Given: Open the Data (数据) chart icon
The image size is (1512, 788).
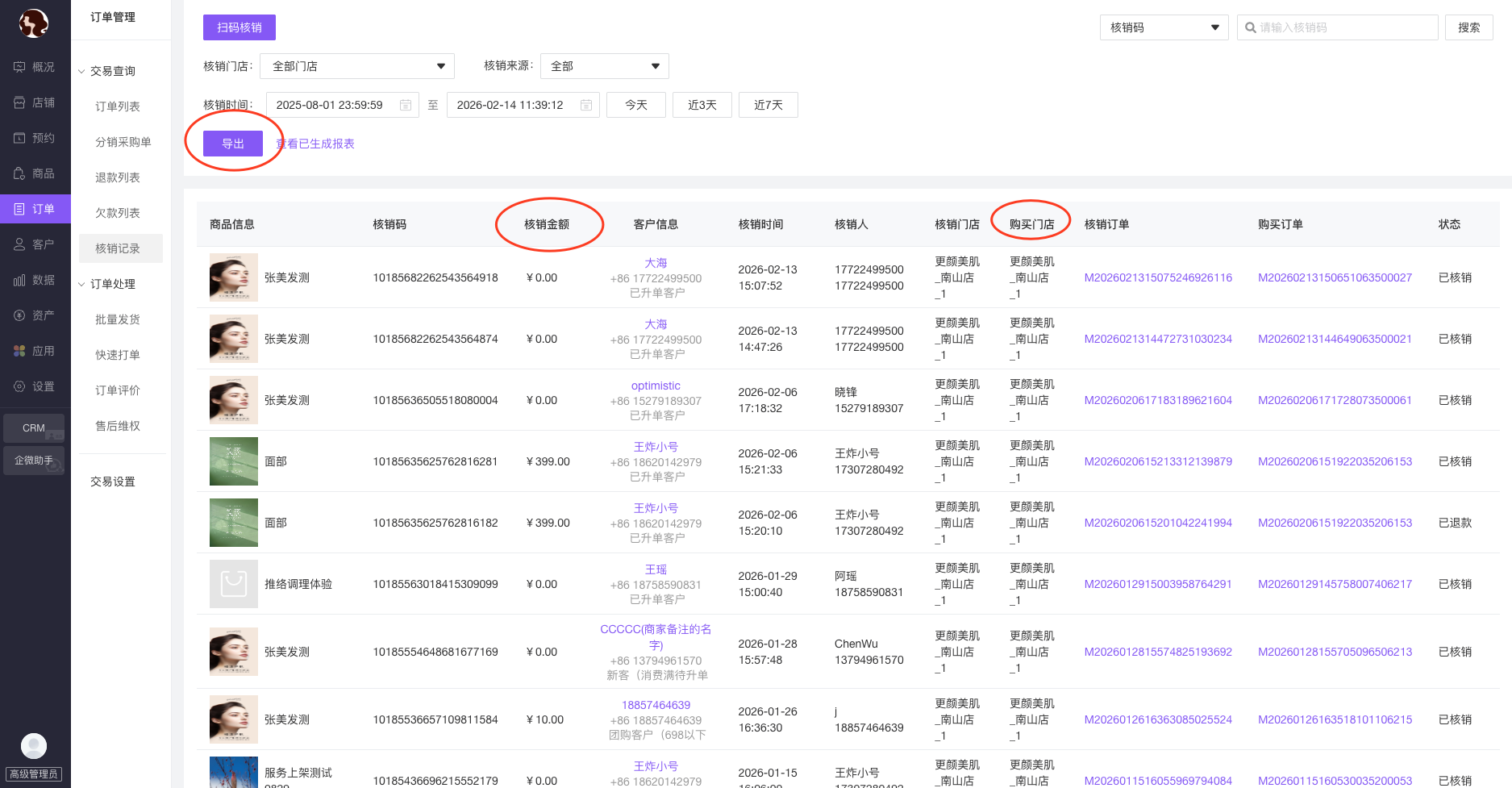Looking at the screenshot, I should click(x=19, y=280).
